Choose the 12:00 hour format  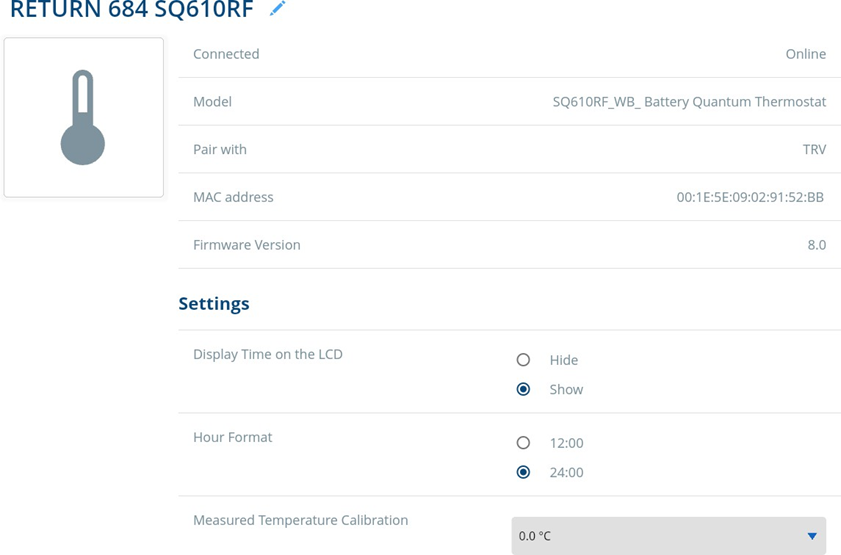pyautogui.click(x=523, y=443)
